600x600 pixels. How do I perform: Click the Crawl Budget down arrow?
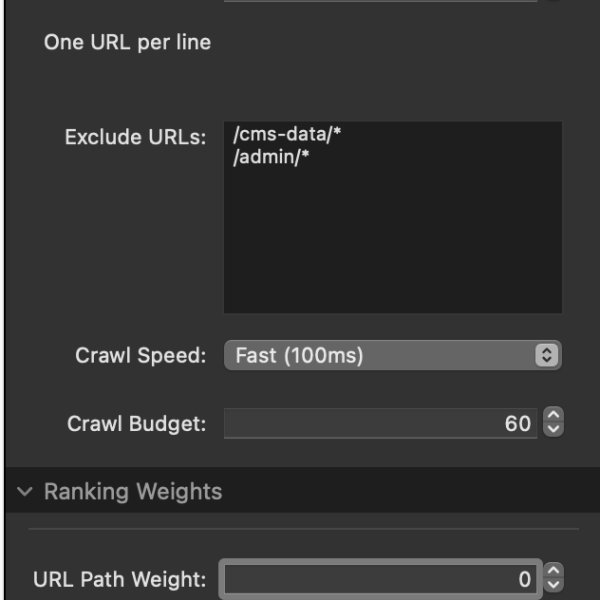click(553, 430)
